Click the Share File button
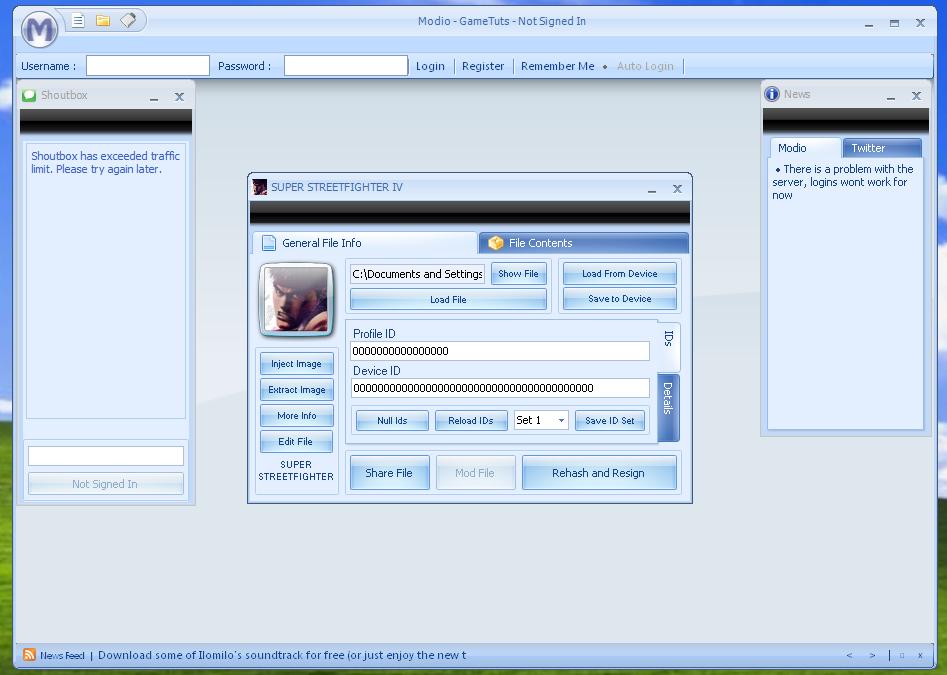This screenshot has height=675, width=947. coord(390,473)
